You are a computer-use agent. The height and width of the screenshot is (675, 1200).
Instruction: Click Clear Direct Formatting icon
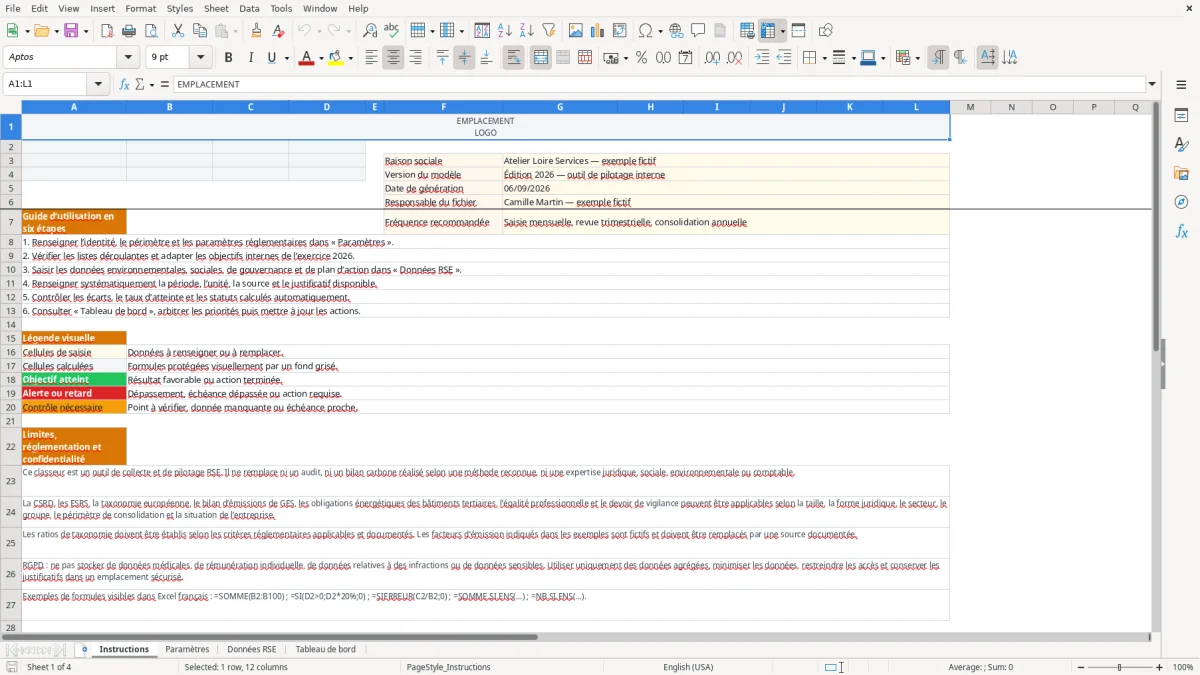click(278, 31)
